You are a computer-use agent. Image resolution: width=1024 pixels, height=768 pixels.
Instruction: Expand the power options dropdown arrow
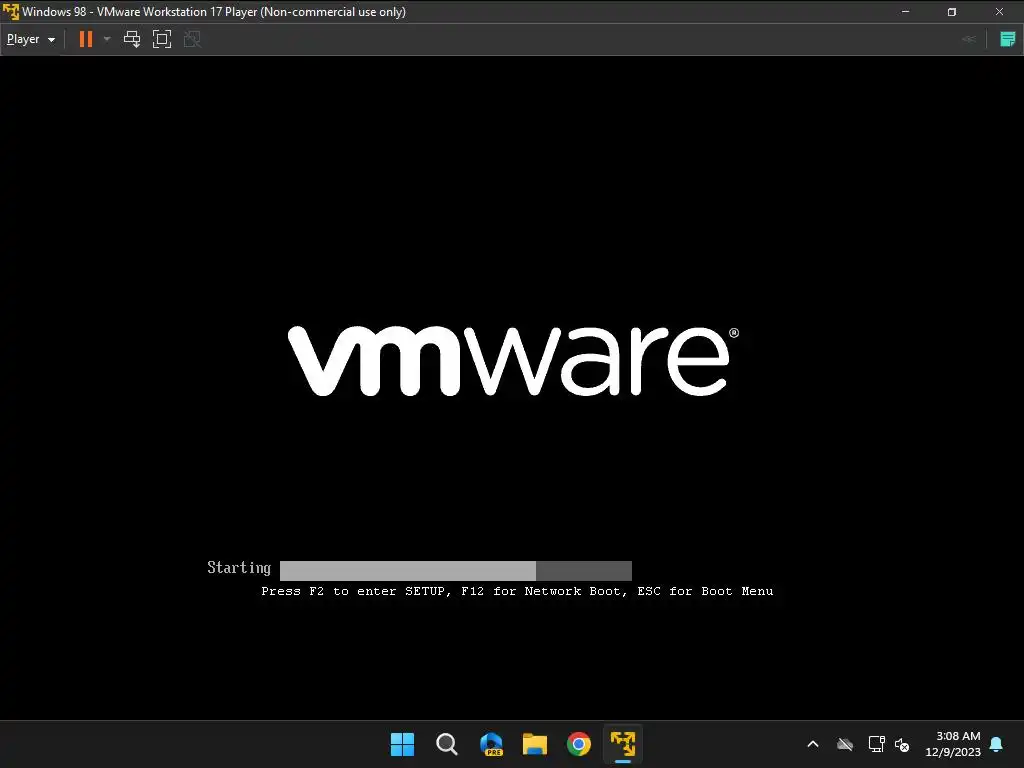(107, 39)
